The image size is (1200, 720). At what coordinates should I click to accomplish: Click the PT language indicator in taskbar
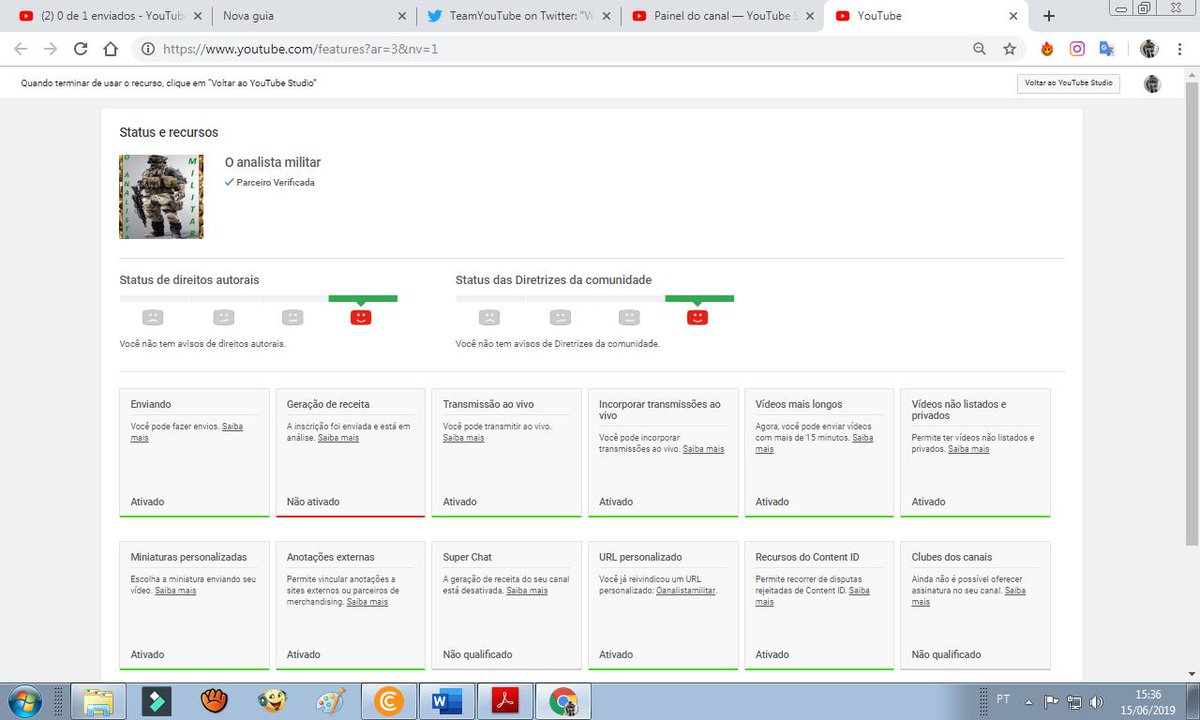tap(1003, 700)
